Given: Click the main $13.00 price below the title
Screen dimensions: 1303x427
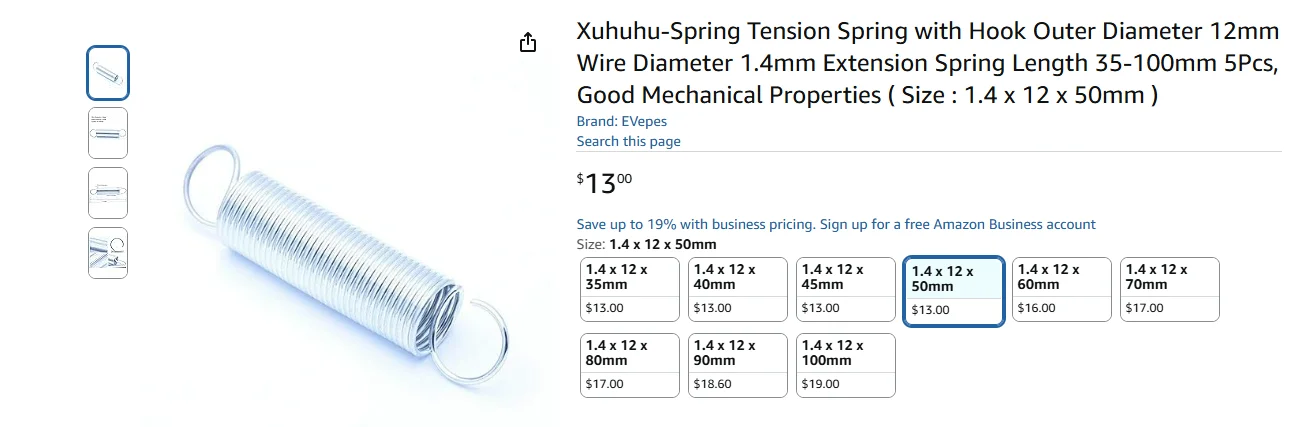Looking at the screenshot, I should [605, 183].
